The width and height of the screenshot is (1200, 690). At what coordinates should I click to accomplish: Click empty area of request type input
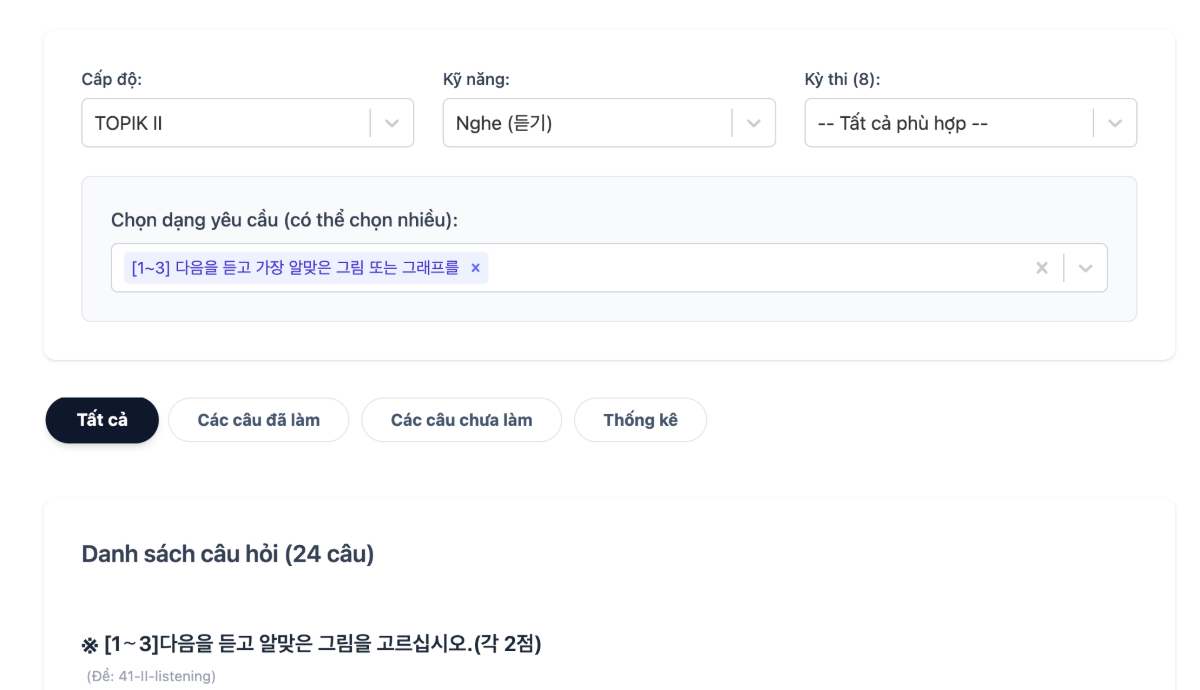[750, 268]
